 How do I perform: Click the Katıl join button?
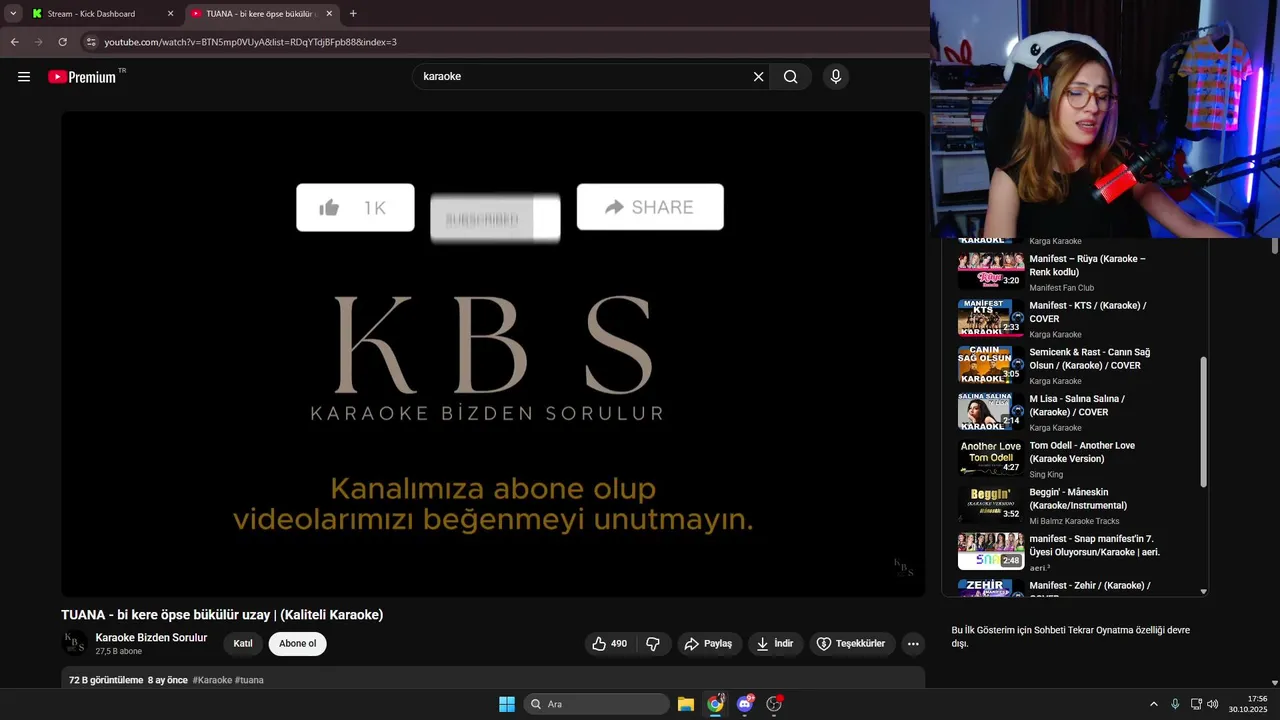243,644
